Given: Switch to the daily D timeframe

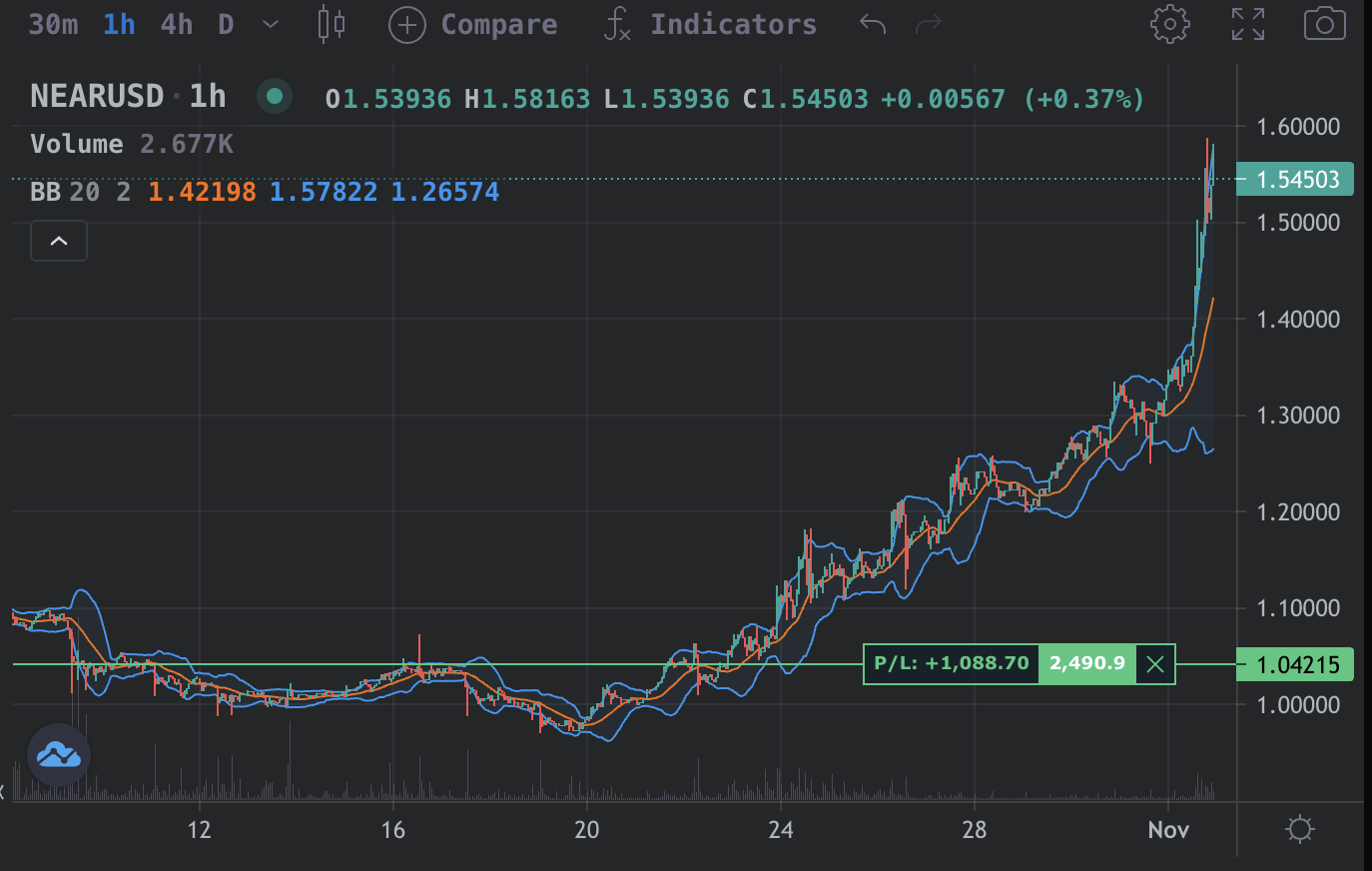Looking at the screenshot, I should click(226, 24).
